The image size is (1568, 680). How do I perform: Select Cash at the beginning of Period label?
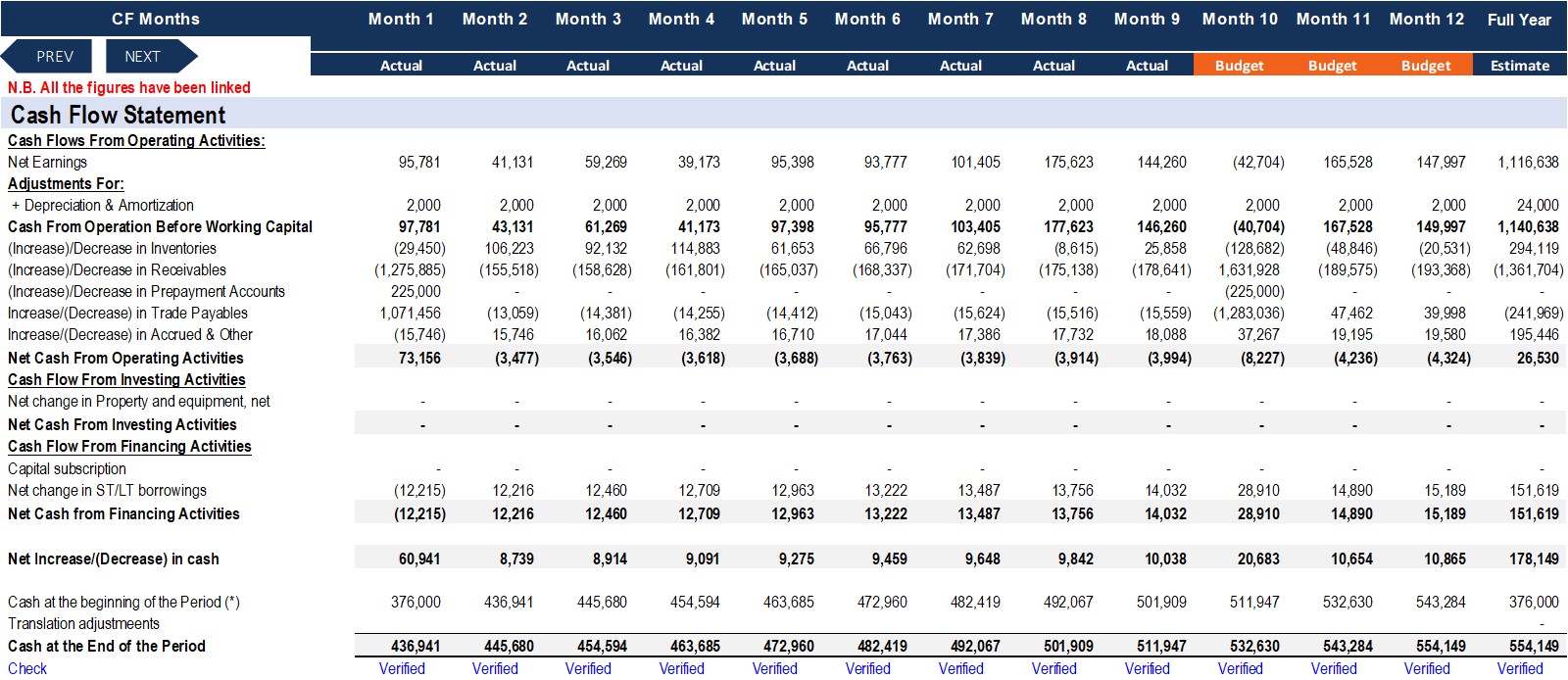[123, 602]
